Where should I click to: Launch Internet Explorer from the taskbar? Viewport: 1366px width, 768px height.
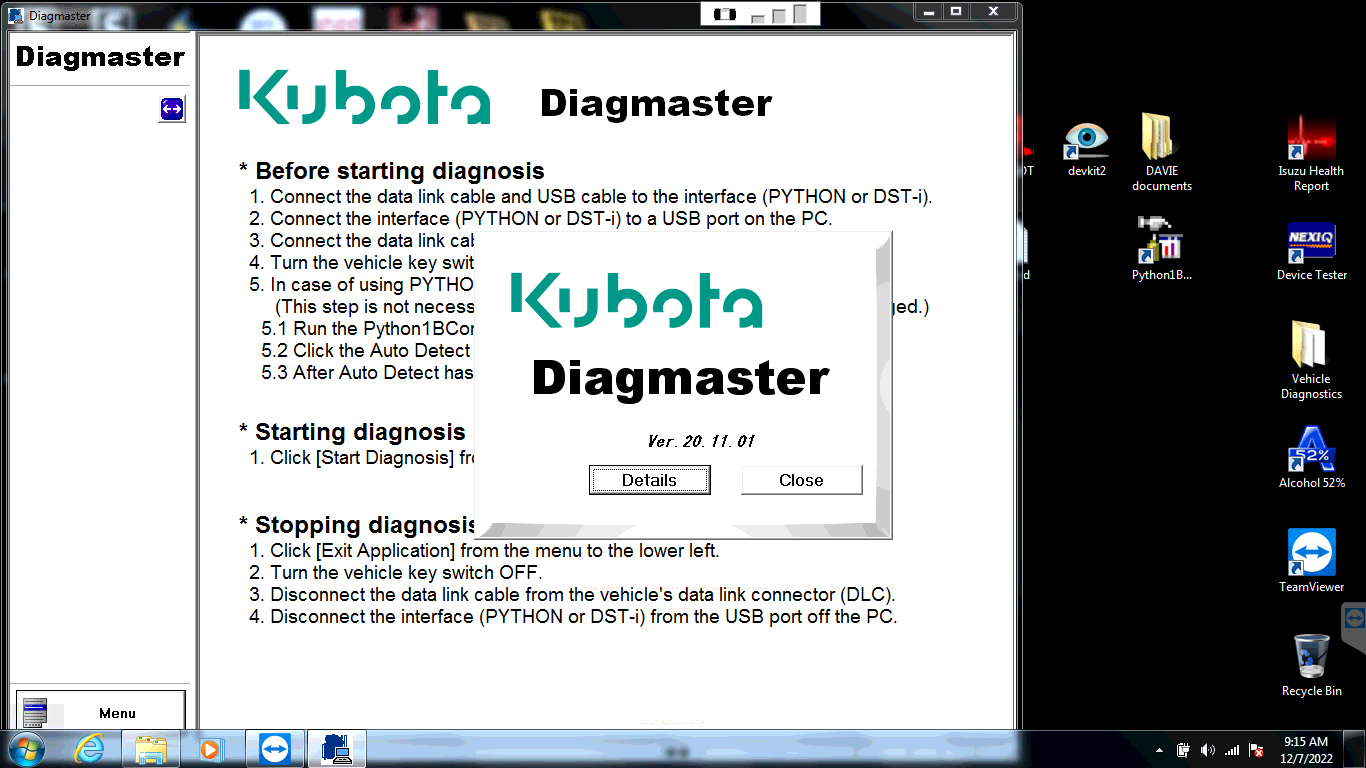[90, 748]
